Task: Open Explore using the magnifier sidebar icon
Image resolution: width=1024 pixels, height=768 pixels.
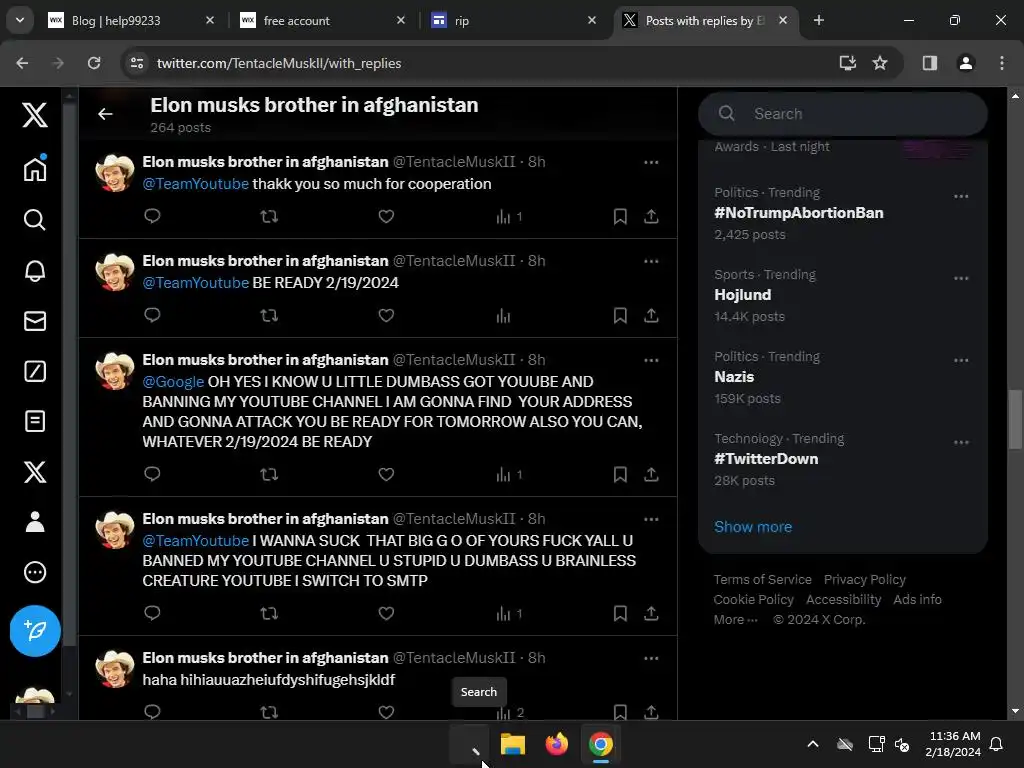Action: tap(35, 220)
